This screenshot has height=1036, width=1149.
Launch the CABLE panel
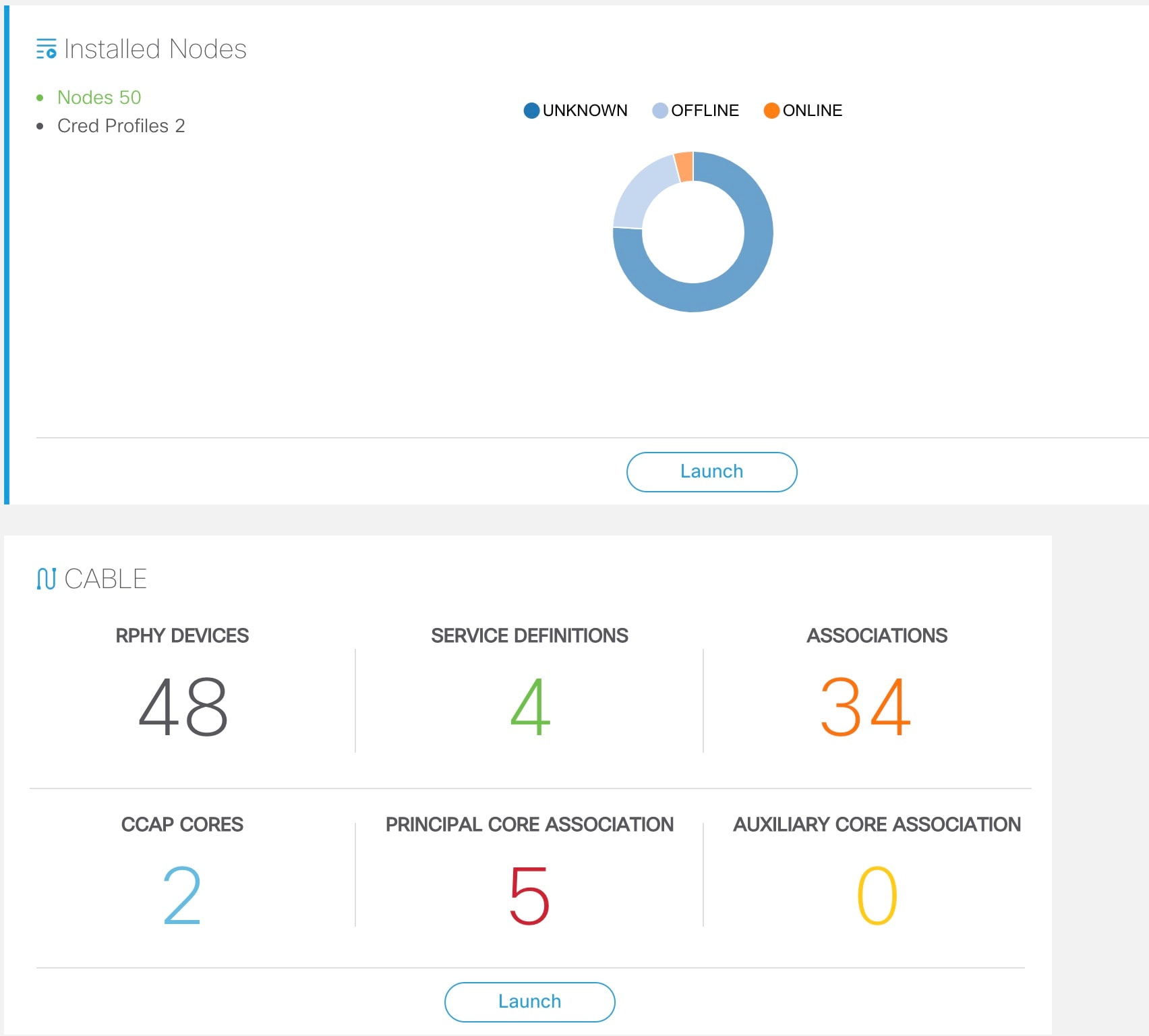[529, 1002]
